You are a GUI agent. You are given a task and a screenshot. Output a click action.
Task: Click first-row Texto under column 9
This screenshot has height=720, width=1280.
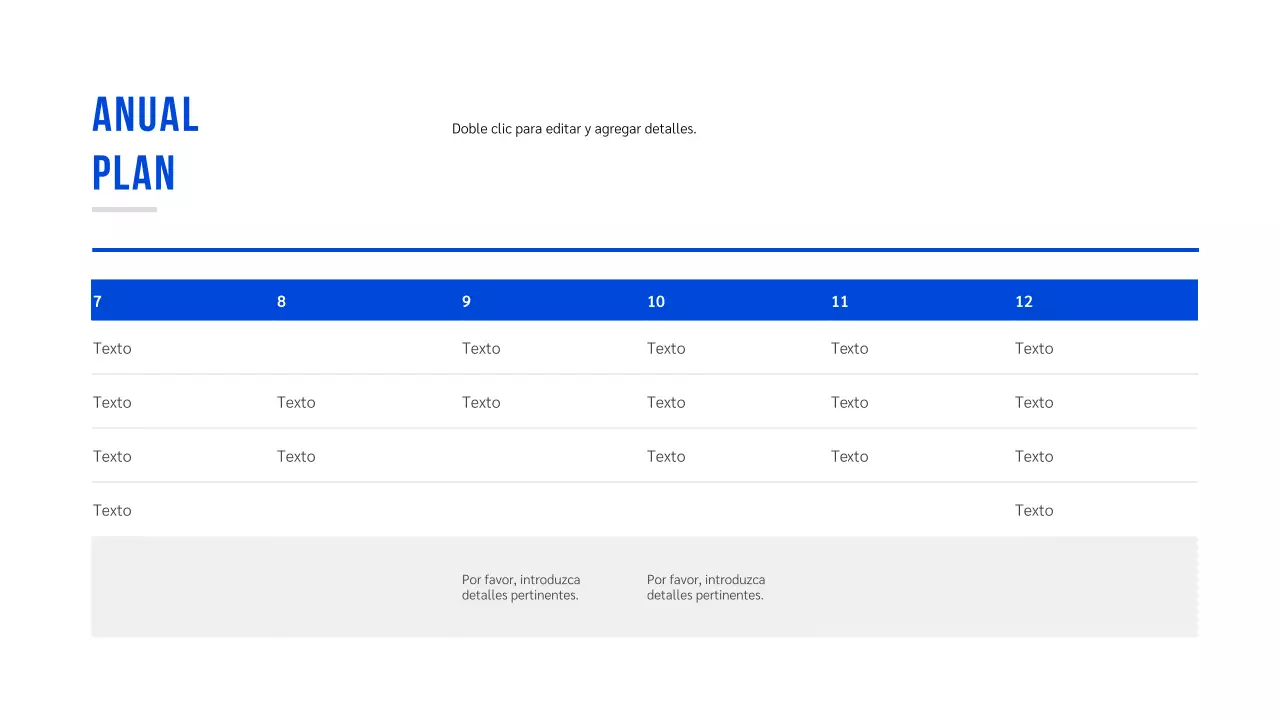pyautogui.click(x=481, y=348)
